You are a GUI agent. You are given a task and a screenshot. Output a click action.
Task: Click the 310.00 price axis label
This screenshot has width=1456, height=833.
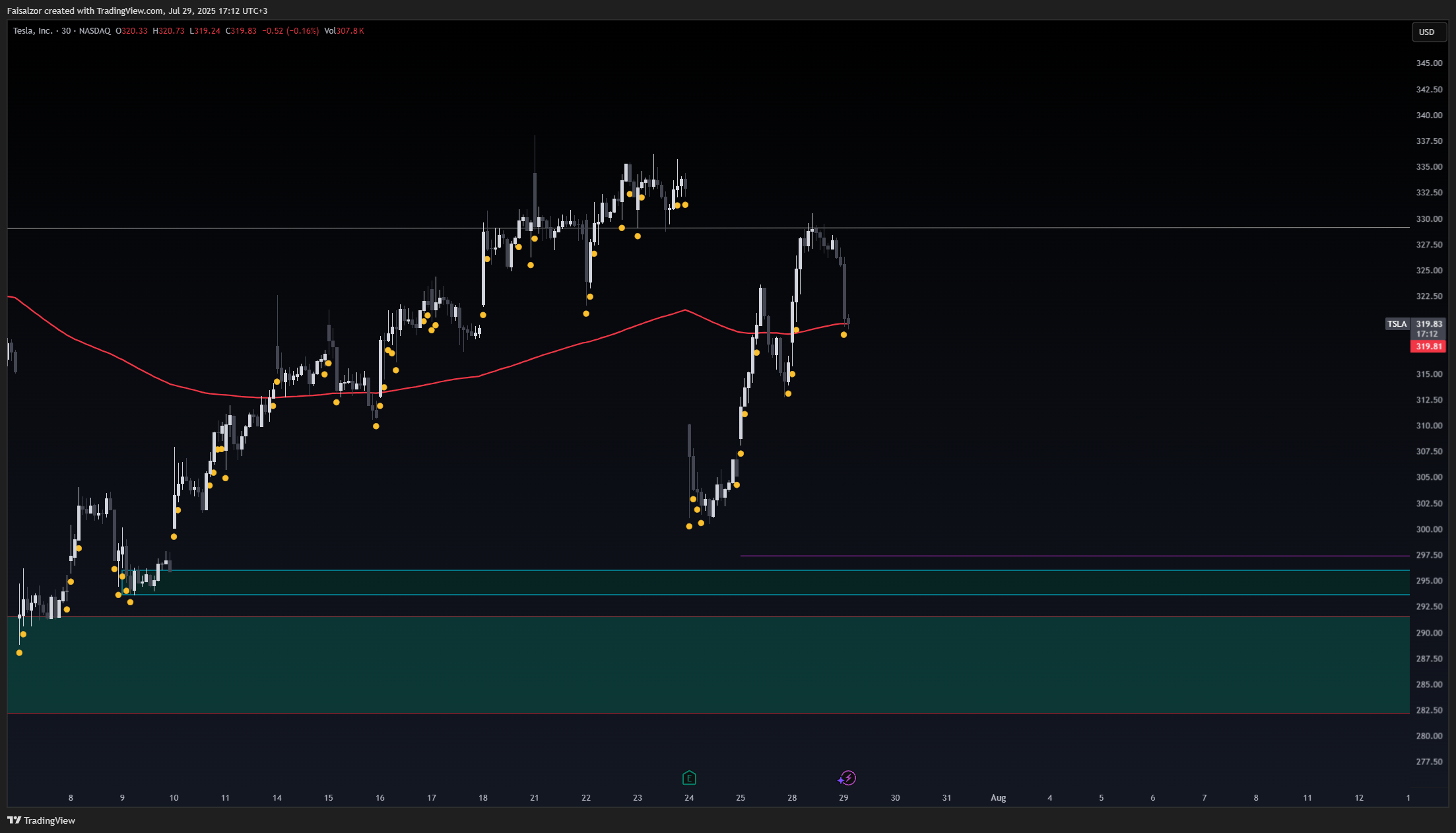coord(1428,426)
